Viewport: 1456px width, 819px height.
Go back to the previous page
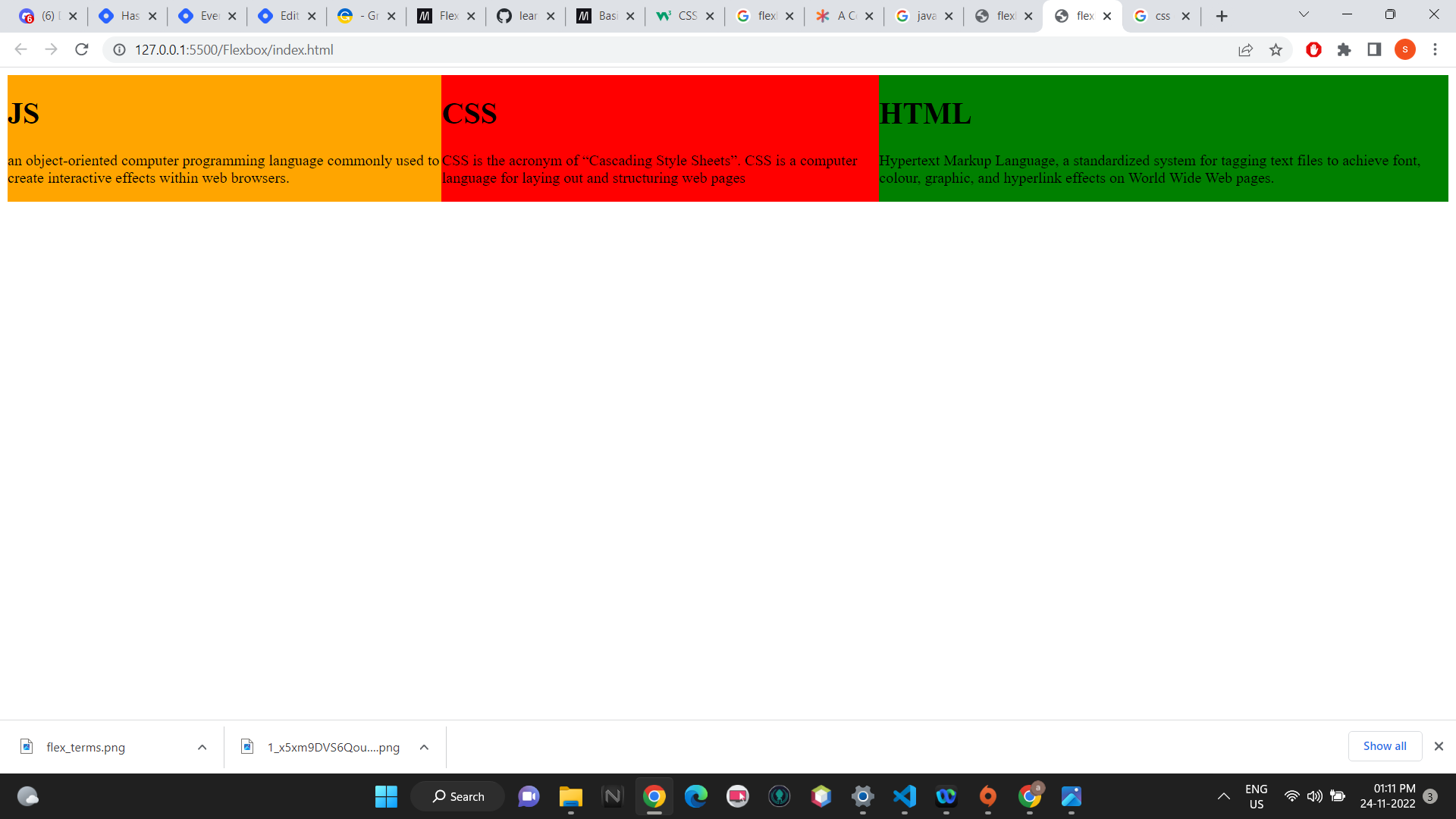pos(20,50)
